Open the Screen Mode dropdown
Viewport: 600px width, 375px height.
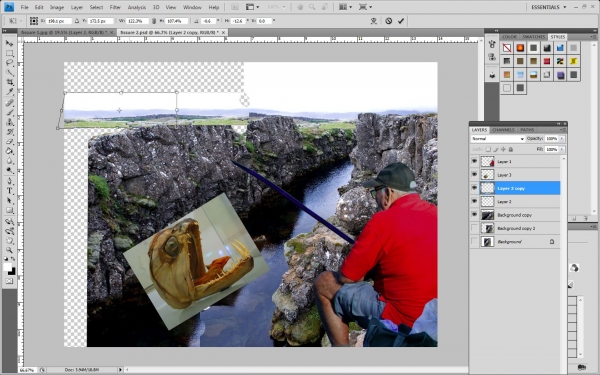click(x=365, y=7)
